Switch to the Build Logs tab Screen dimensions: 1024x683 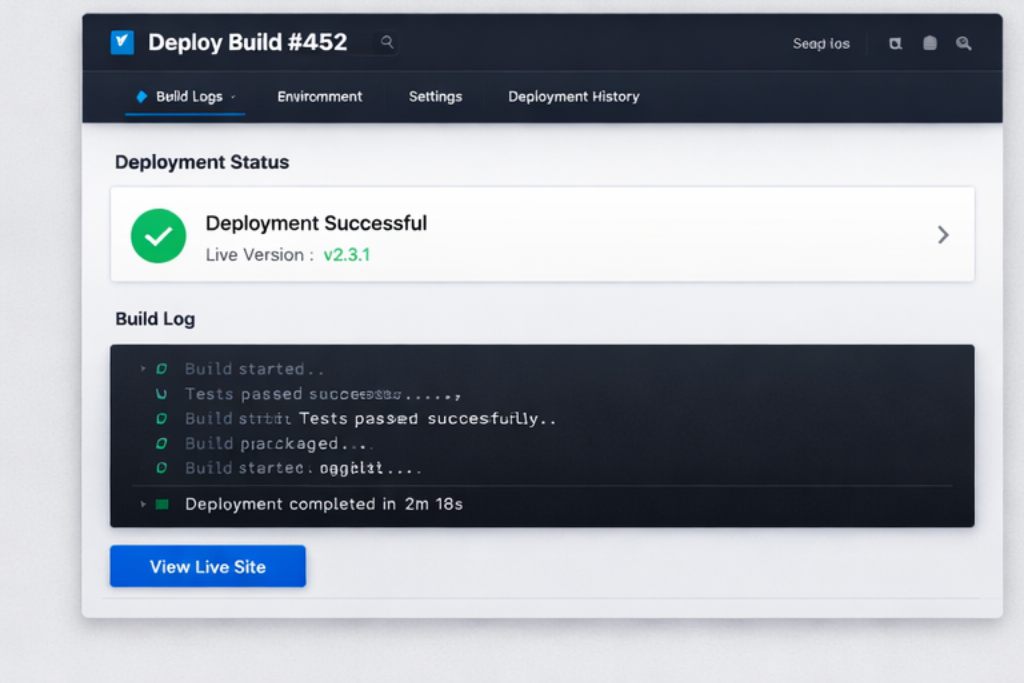click(185, 97)
